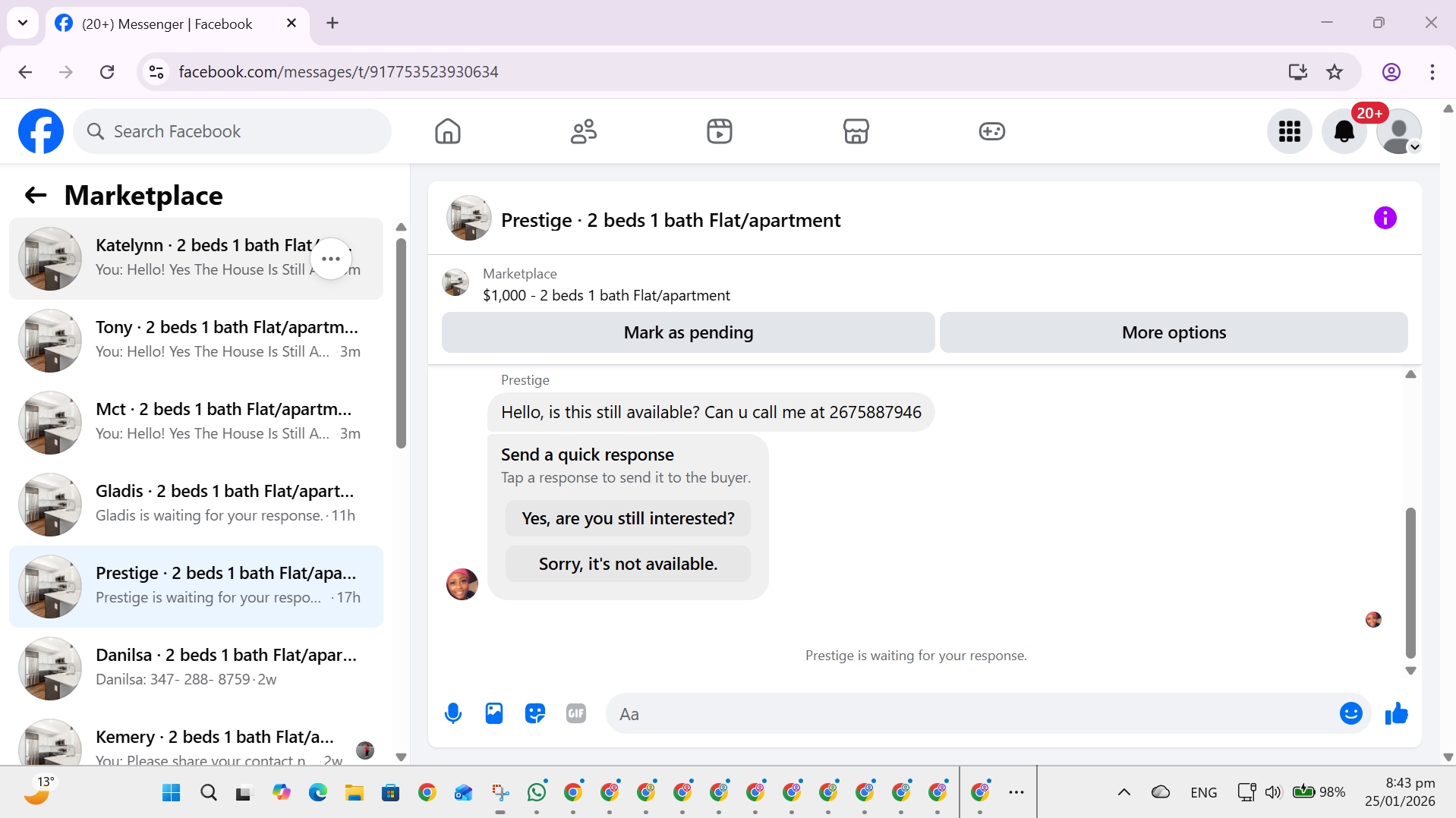The width and height of the screenshot is (1456, 818).
Task: Go to the Home feed icon
Action: (x=448, y=131)
